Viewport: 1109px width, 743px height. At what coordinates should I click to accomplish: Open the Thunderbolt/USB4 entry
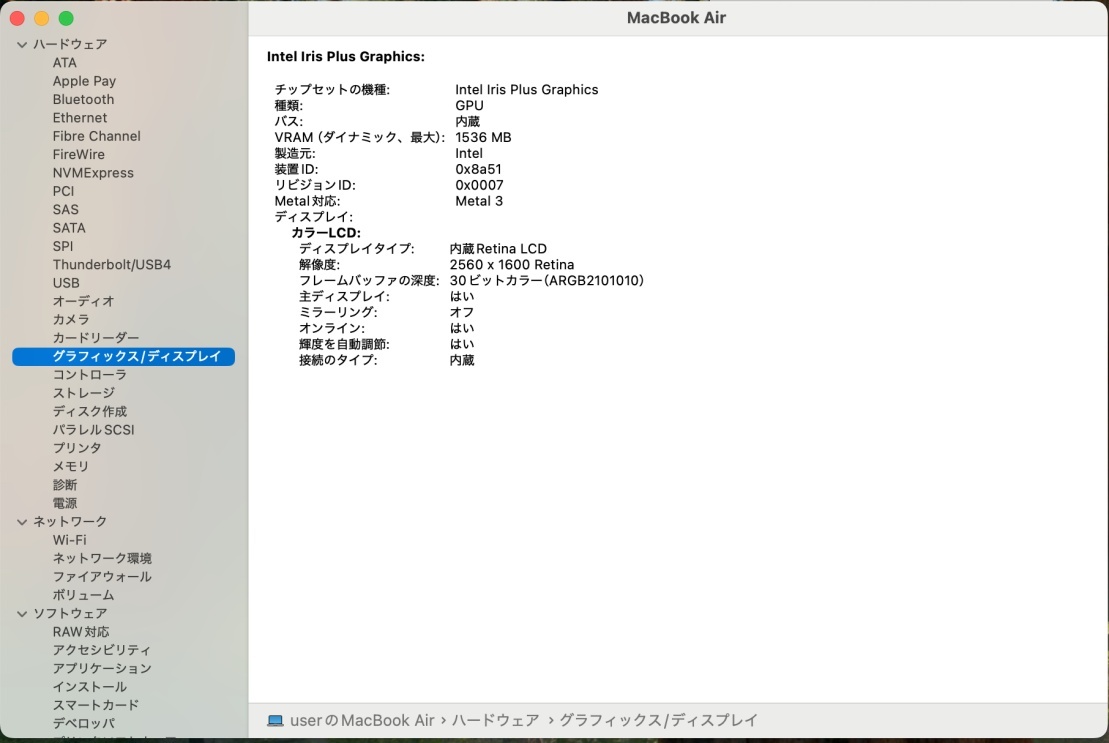tap(112, 265)
